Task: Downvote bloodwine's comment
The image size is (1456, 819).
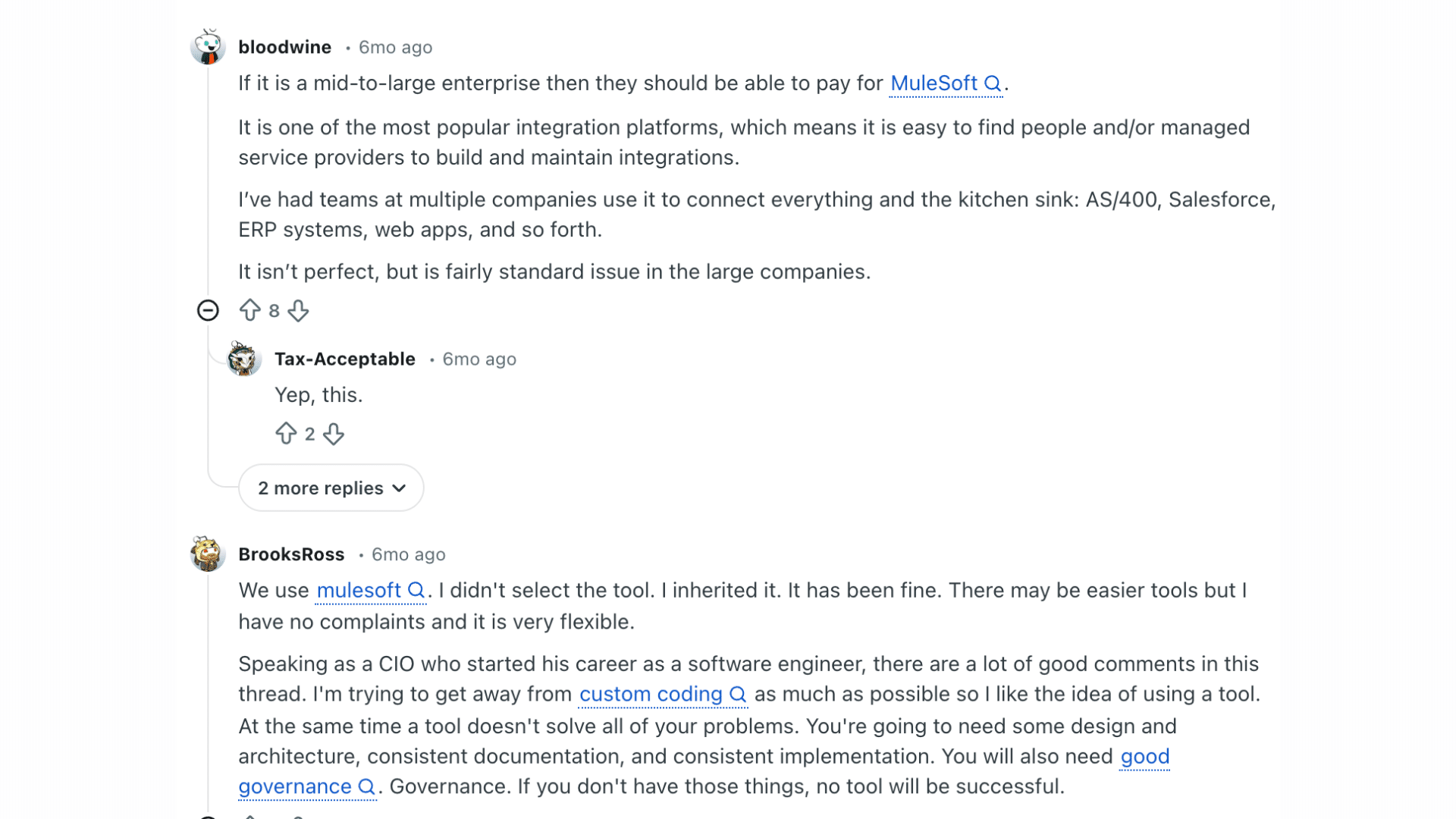Action: (298, 310)
